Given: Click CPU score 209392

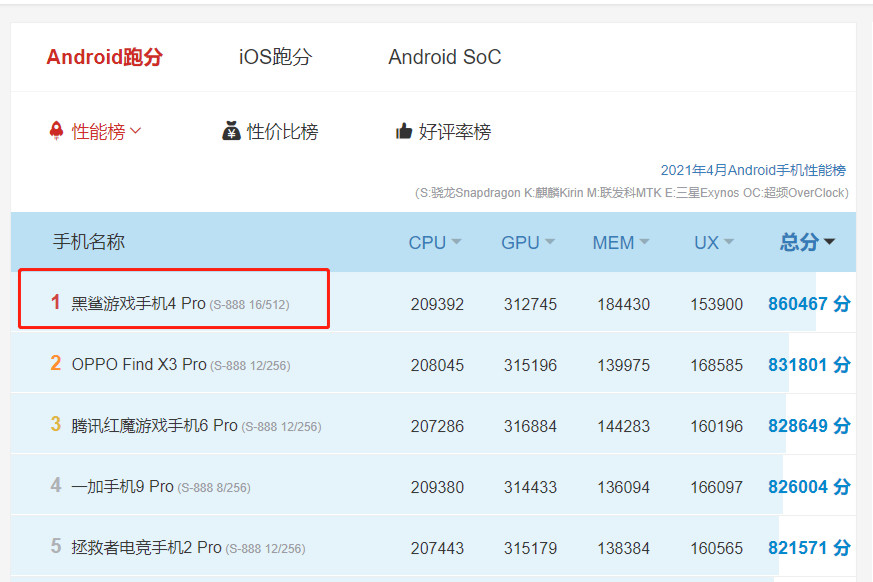Looking at the screenshot, I should (x=437, y=304).
